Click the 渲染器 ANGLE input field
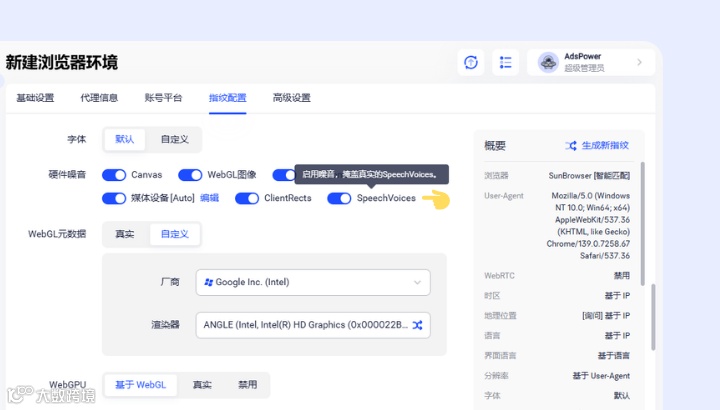This screenshot has width=720, height=410. [x=313, y=325]
